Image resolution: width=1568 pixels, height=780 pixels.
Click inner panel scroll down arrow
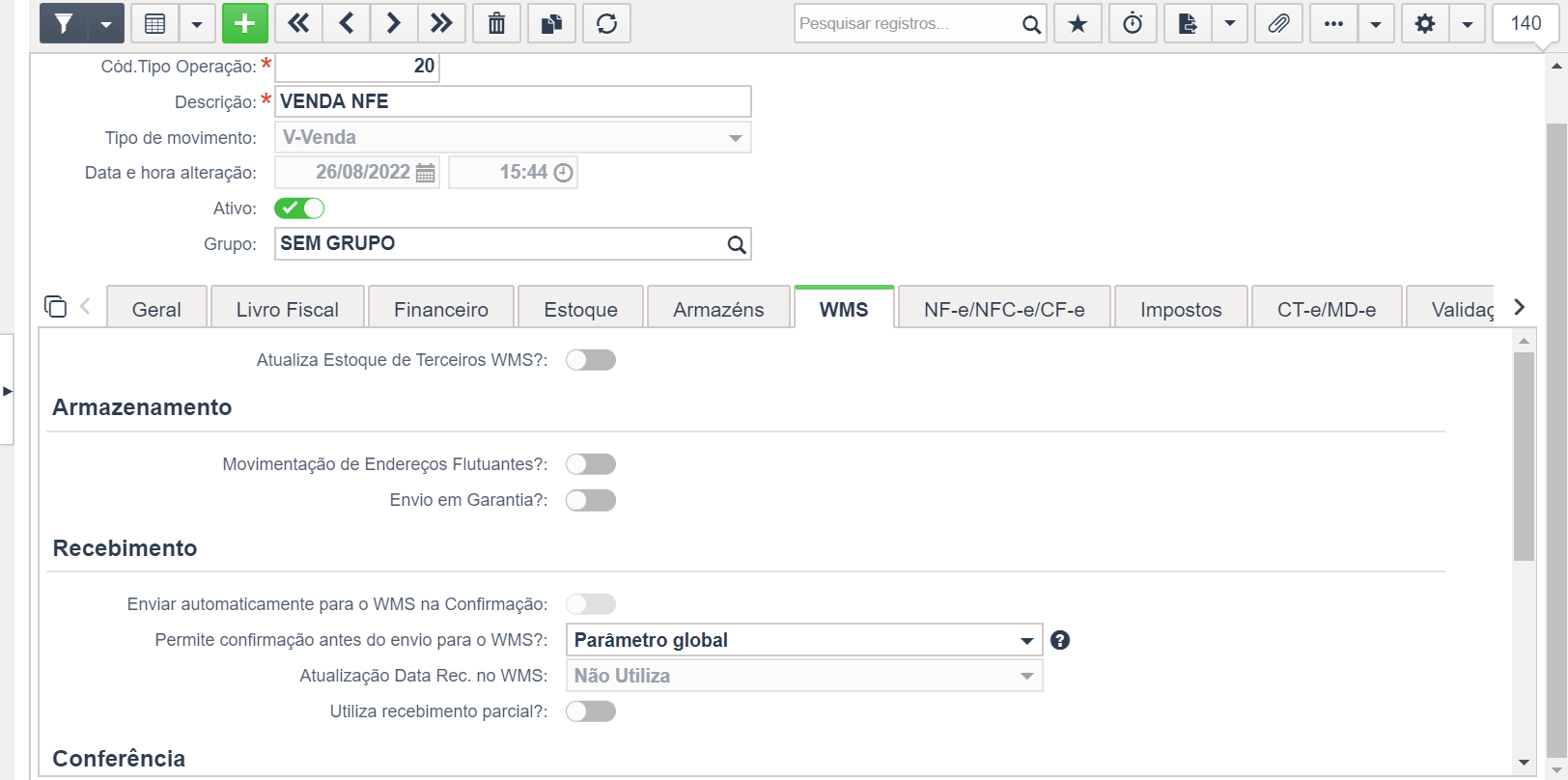point(1524,763)
